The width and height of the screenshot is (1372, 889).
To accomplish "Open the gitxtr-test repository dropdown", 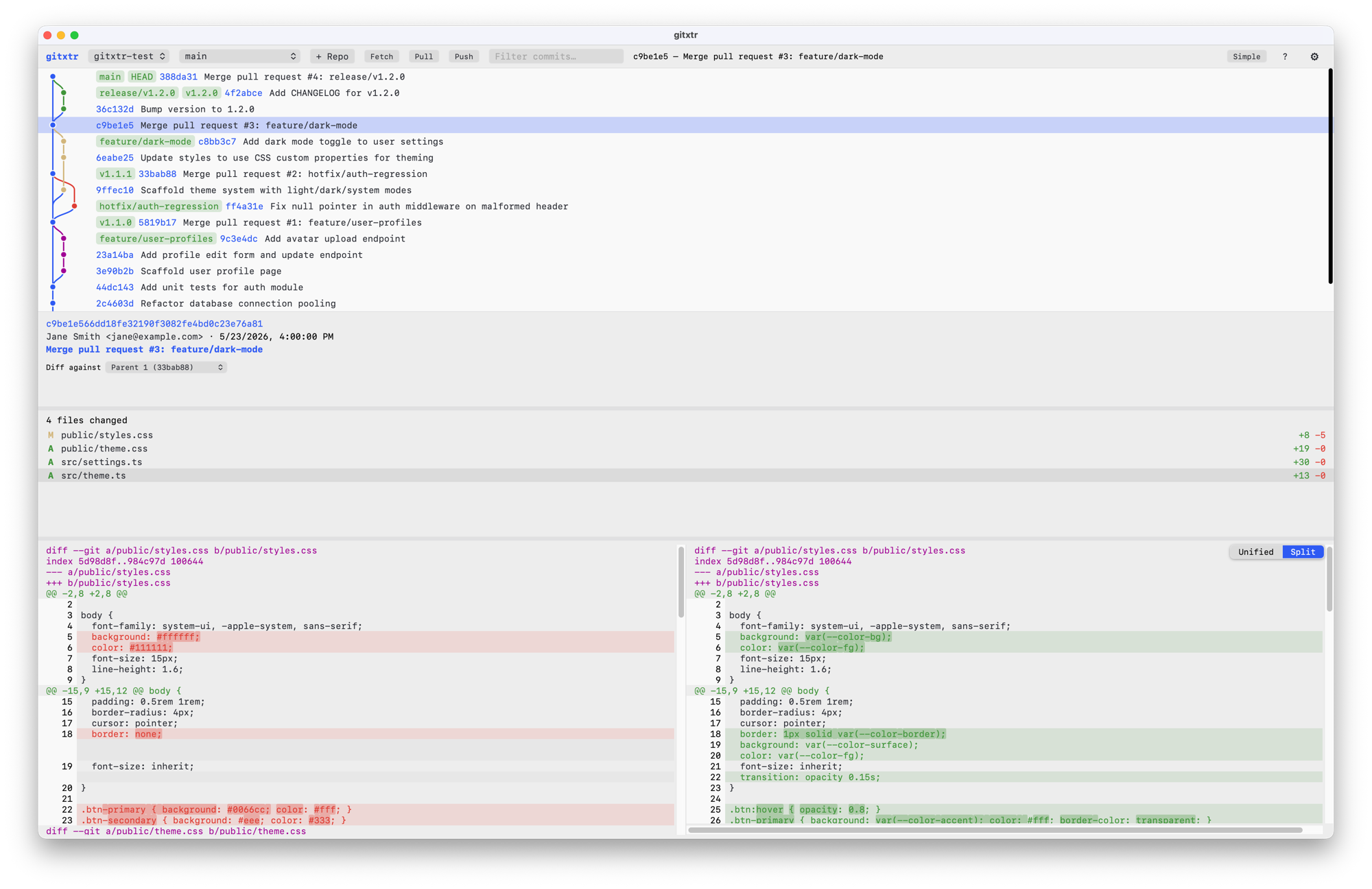I will 129,57.
